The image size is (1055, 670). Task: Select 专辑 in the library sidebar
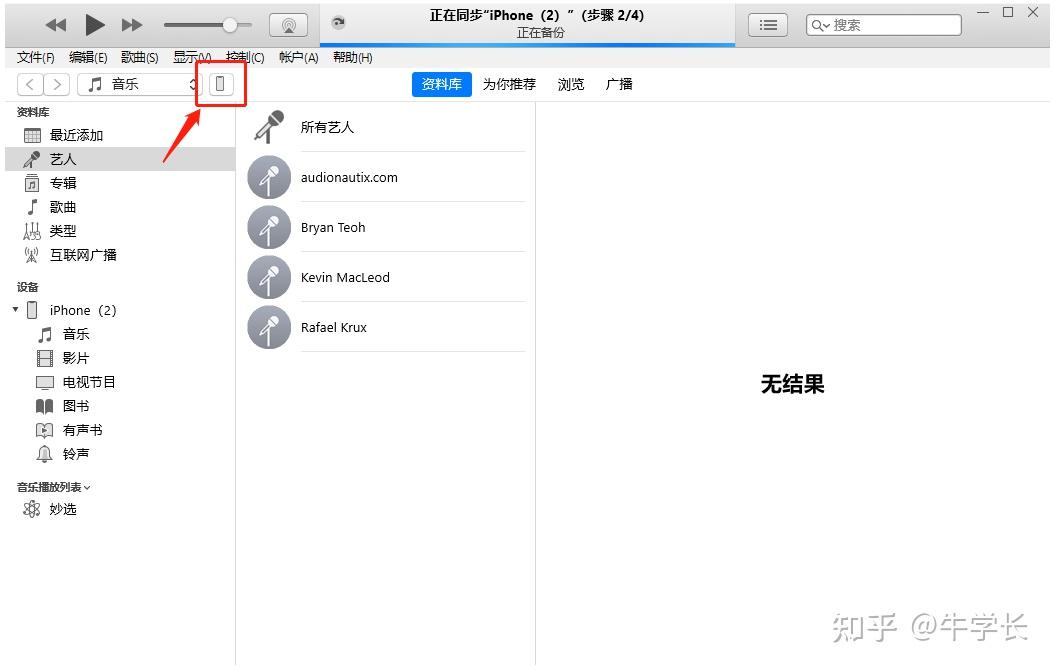click(62, 182)
